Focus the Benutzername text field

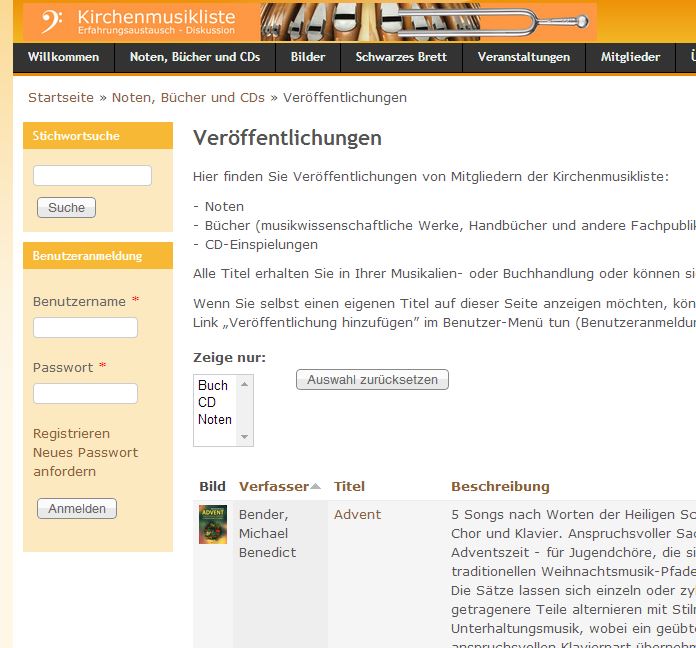coord(85,328)
